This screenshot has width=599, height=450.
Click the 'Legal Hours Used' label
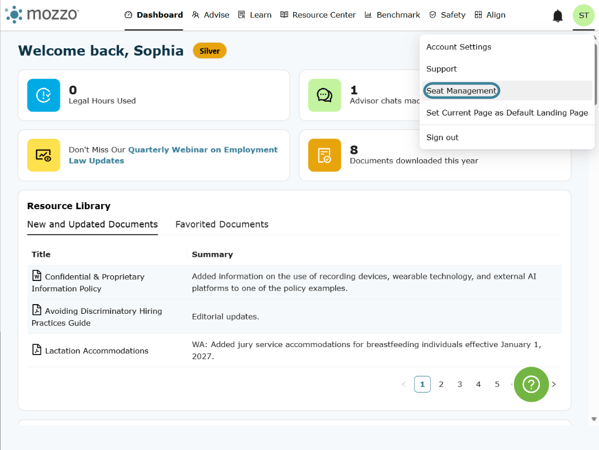tap(102, 101)
